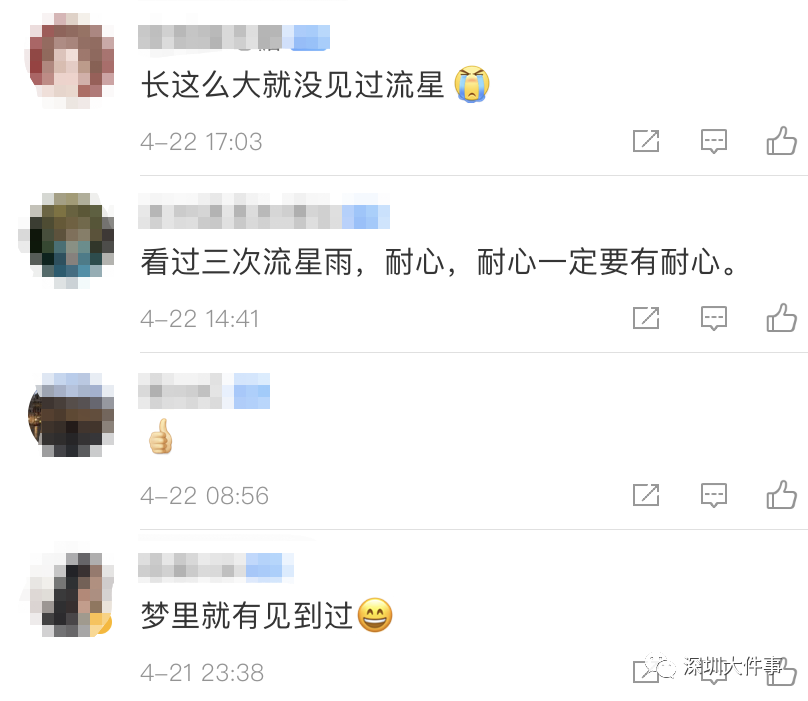Image resolution: width=808 pixels, height=701 pixels.
Task: Open username above the dream comment
Action: (216, 567)
